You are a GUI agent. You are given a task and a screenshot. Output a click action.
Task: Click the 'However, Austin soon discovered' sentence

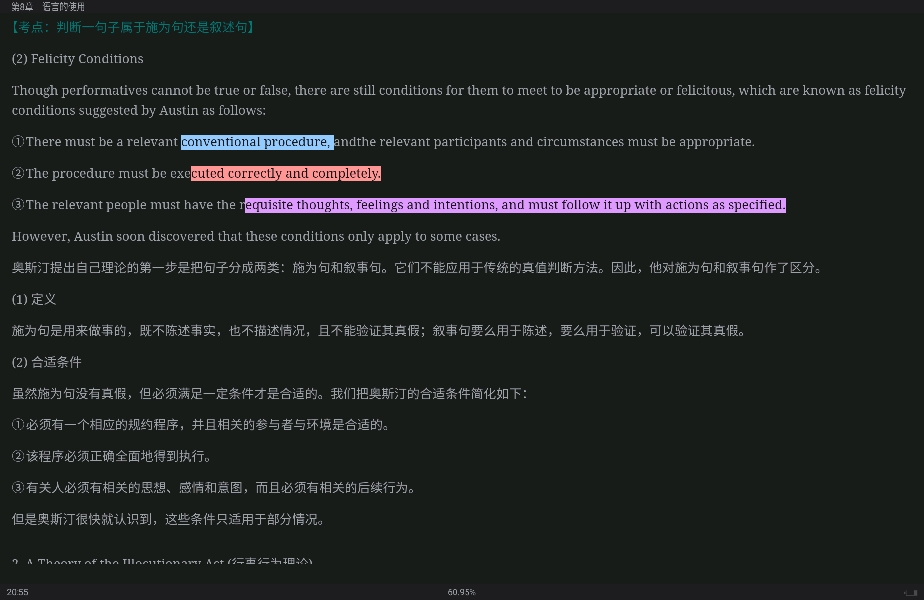(x=256, y=237)
